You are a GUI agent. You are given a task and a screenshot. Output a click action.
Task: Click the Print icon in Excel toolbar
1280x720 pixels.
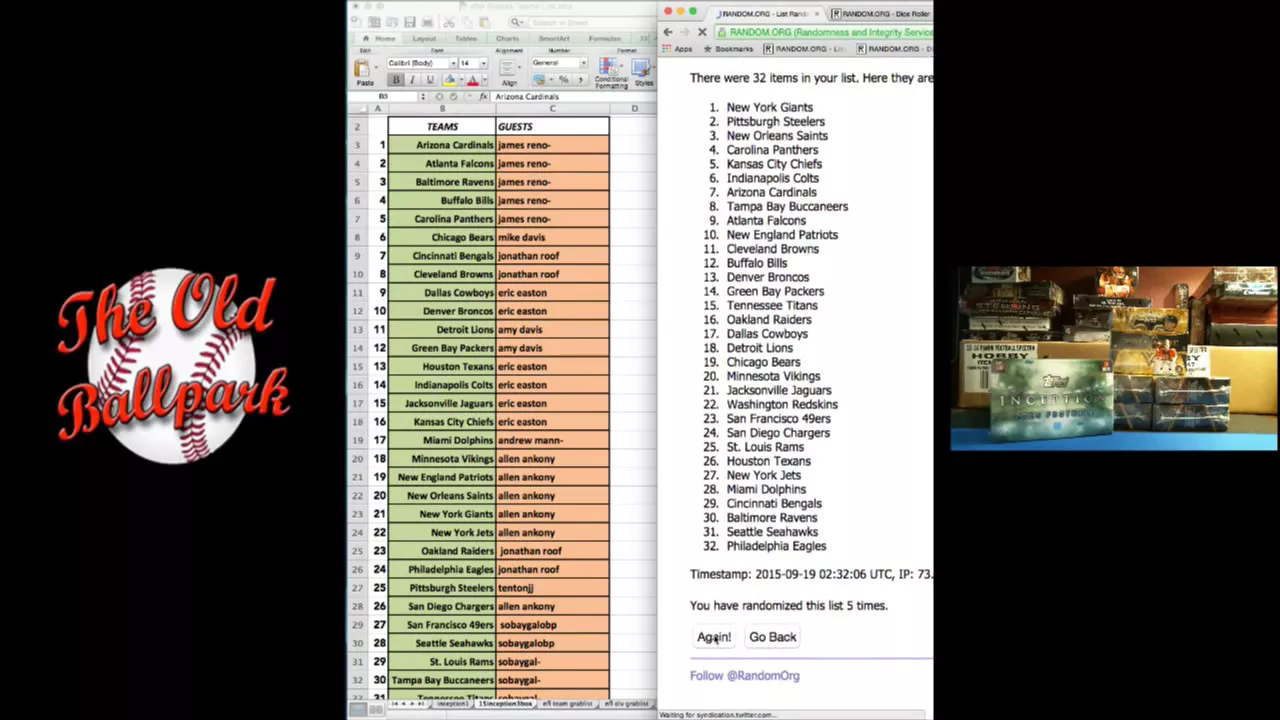point(427,22)
